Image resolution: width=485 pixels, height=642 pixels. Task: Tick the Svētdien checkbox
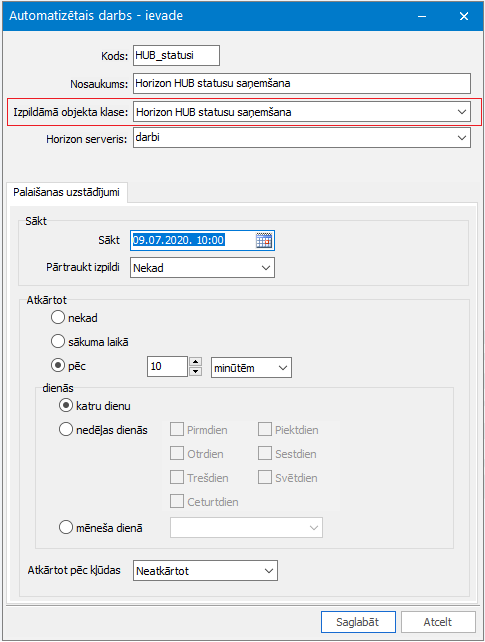(x=265, y=477)
